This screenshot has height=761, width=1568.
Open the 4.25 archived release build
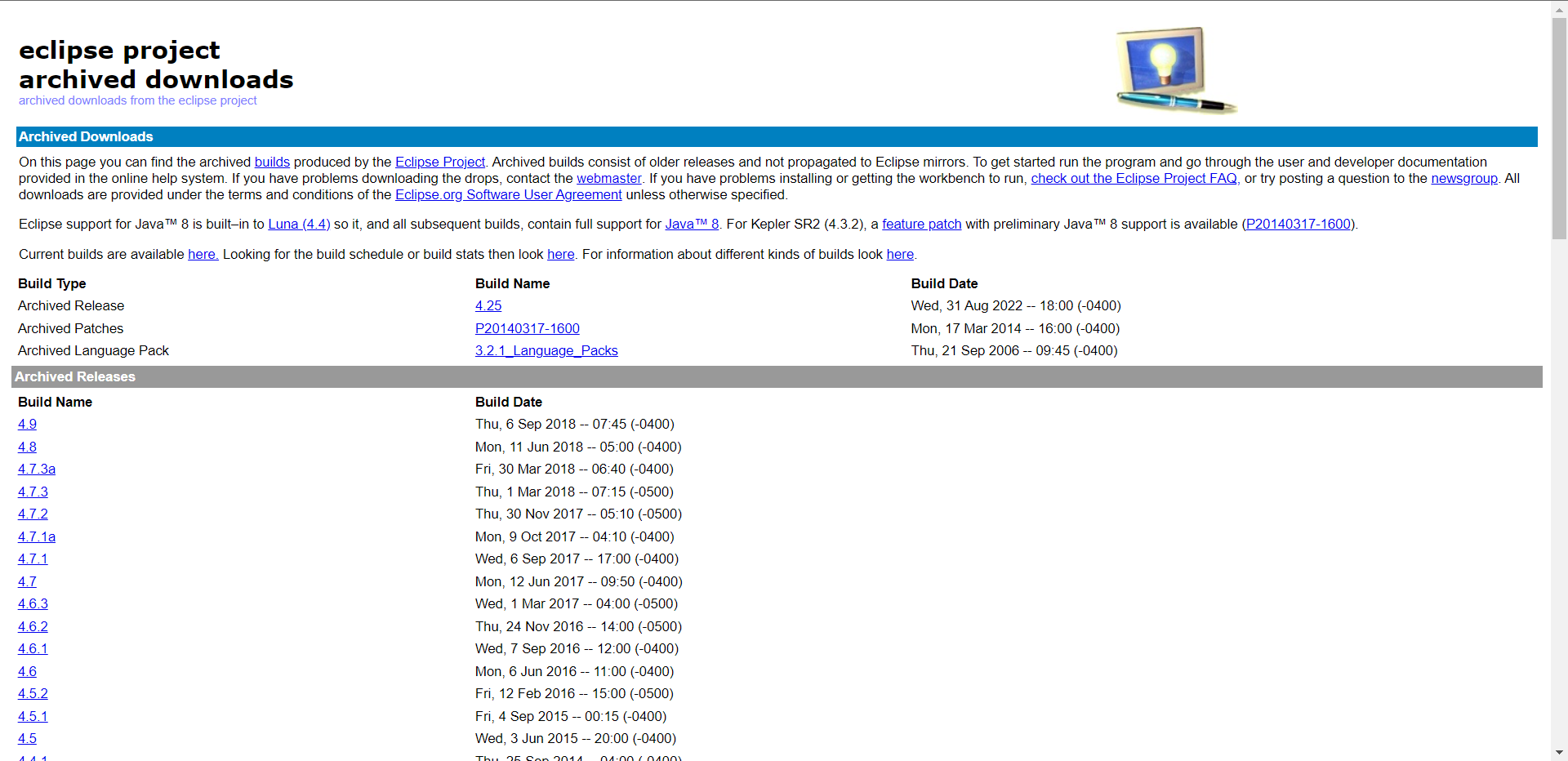click(488, 305)
